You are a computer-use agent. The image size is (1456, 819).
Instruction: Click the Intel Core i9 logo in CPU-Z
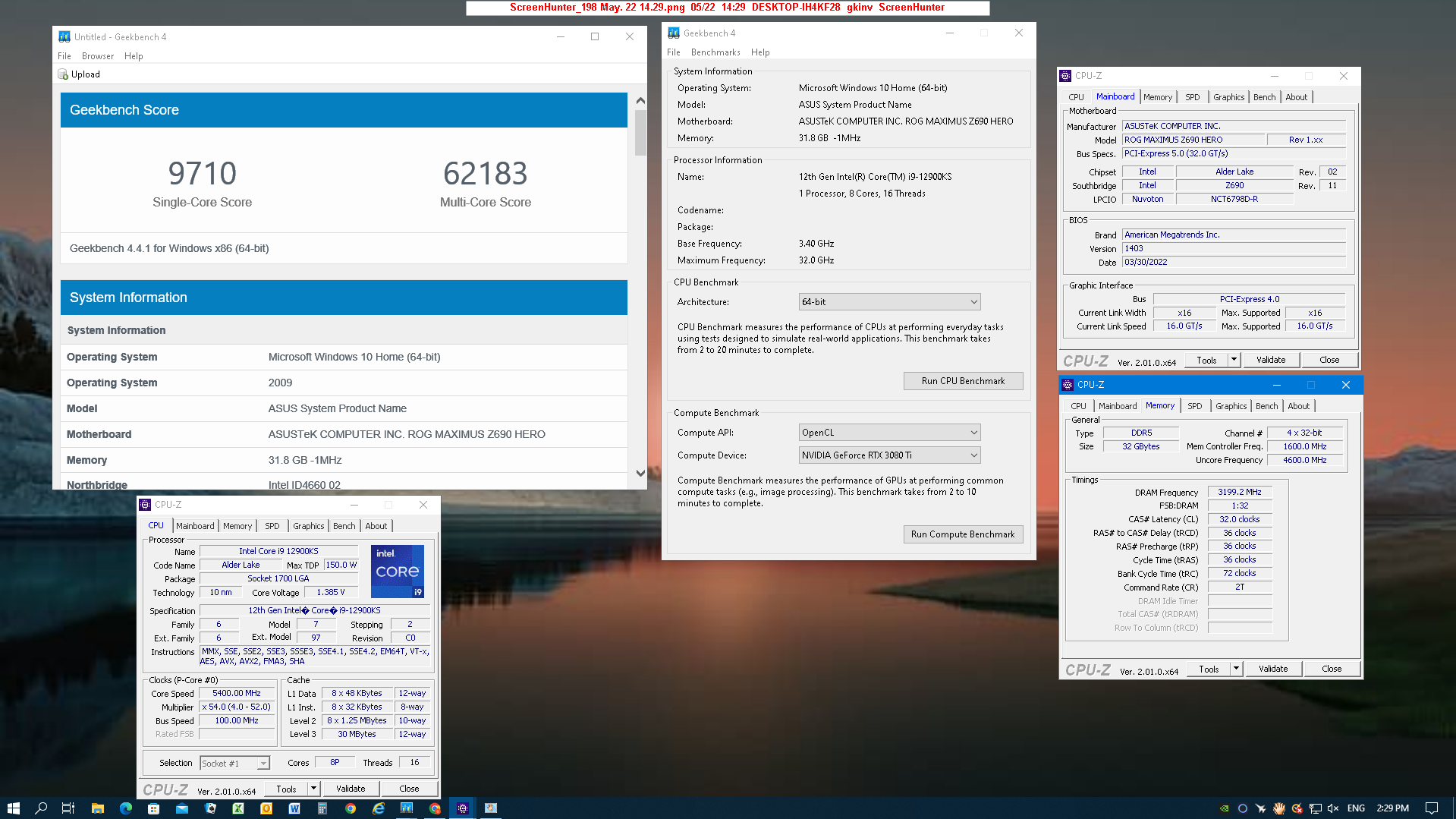click(398, 571)
